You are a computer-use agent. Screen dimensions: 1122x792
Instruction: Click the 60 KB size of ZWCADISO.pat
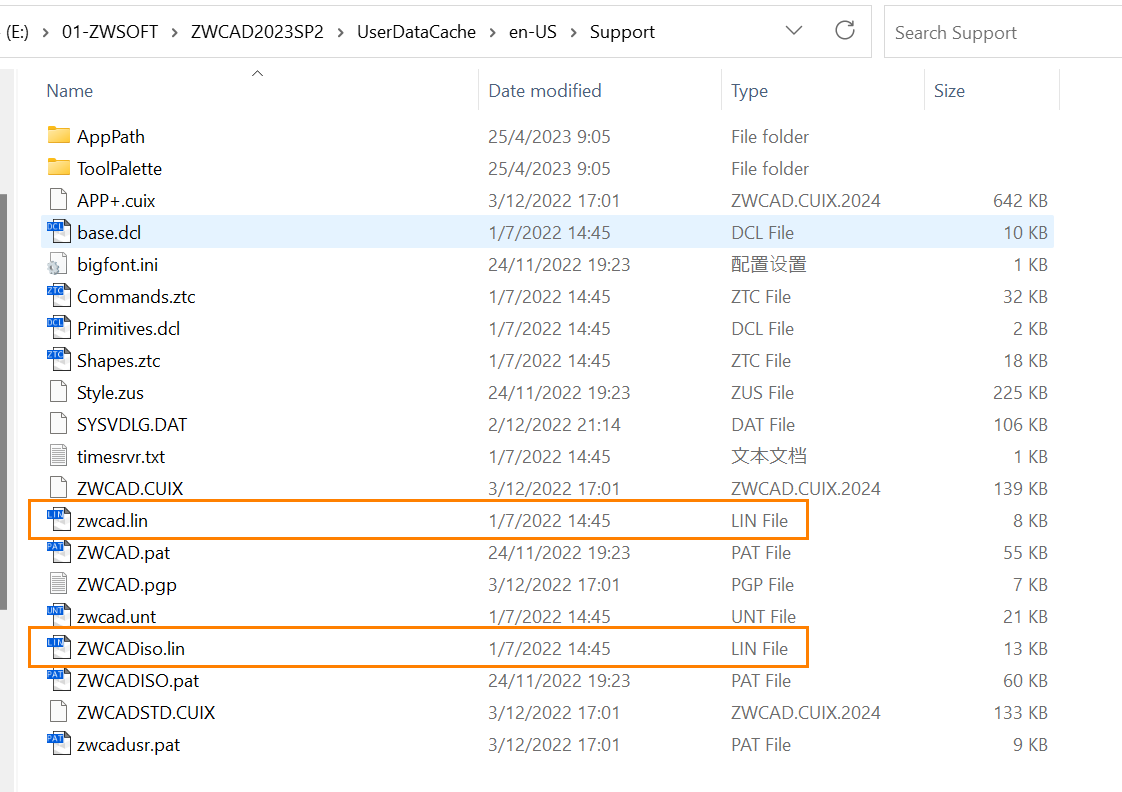1025,681
